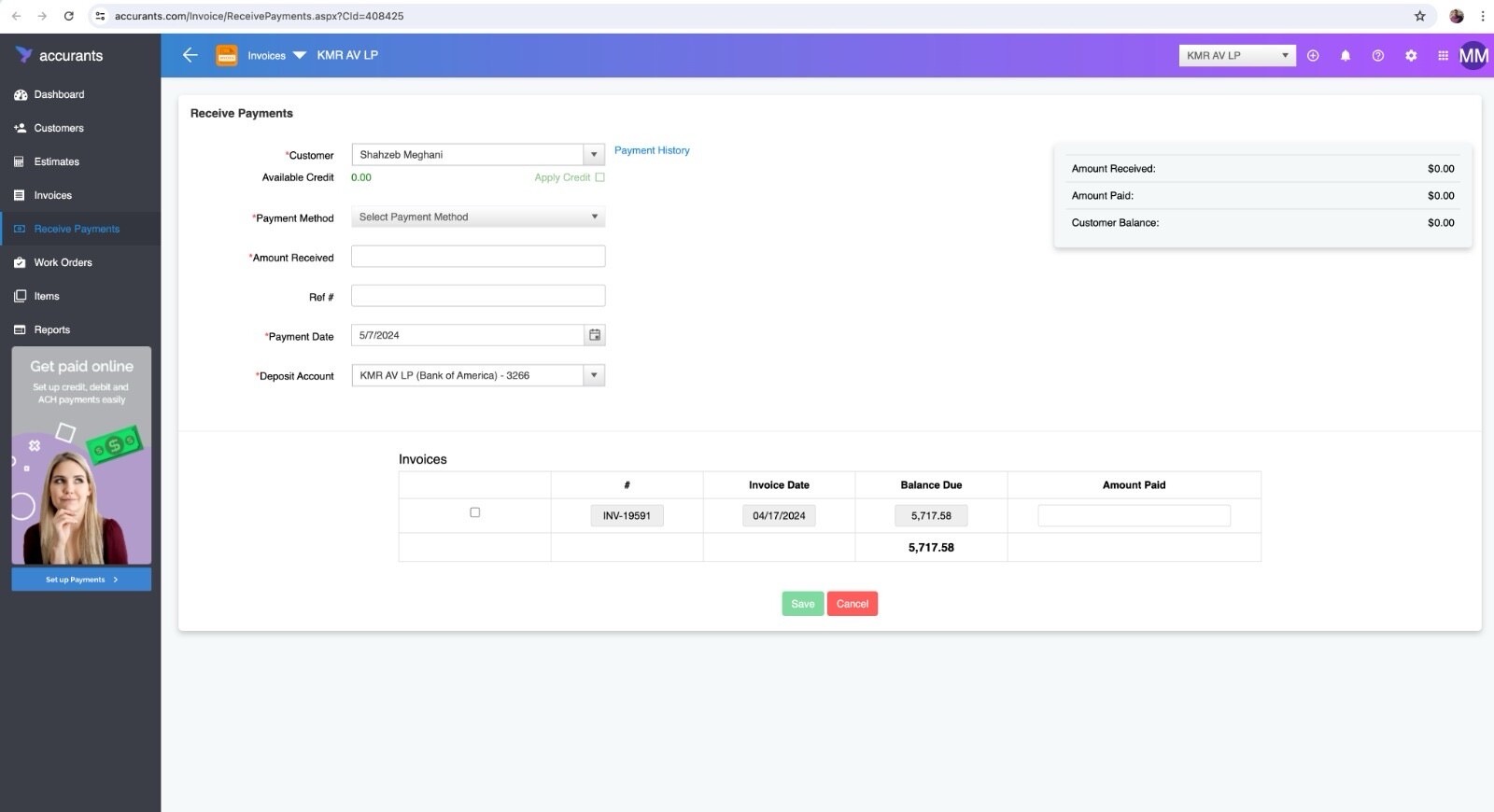Click the Amount Paid column header
This screenshot has height=812, width=1494.
(1134, 485)
